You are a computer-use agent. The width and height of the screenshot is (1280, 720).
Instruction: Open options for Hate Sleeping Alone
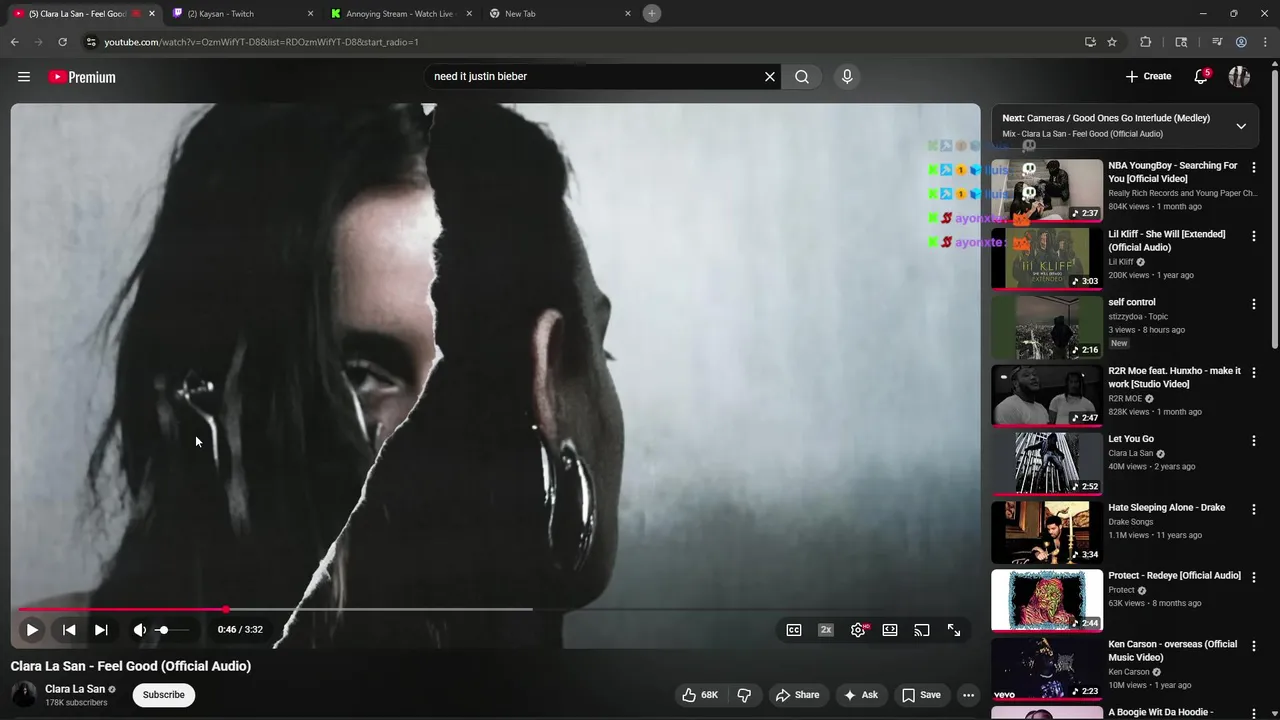click(x=1254, y=509)
